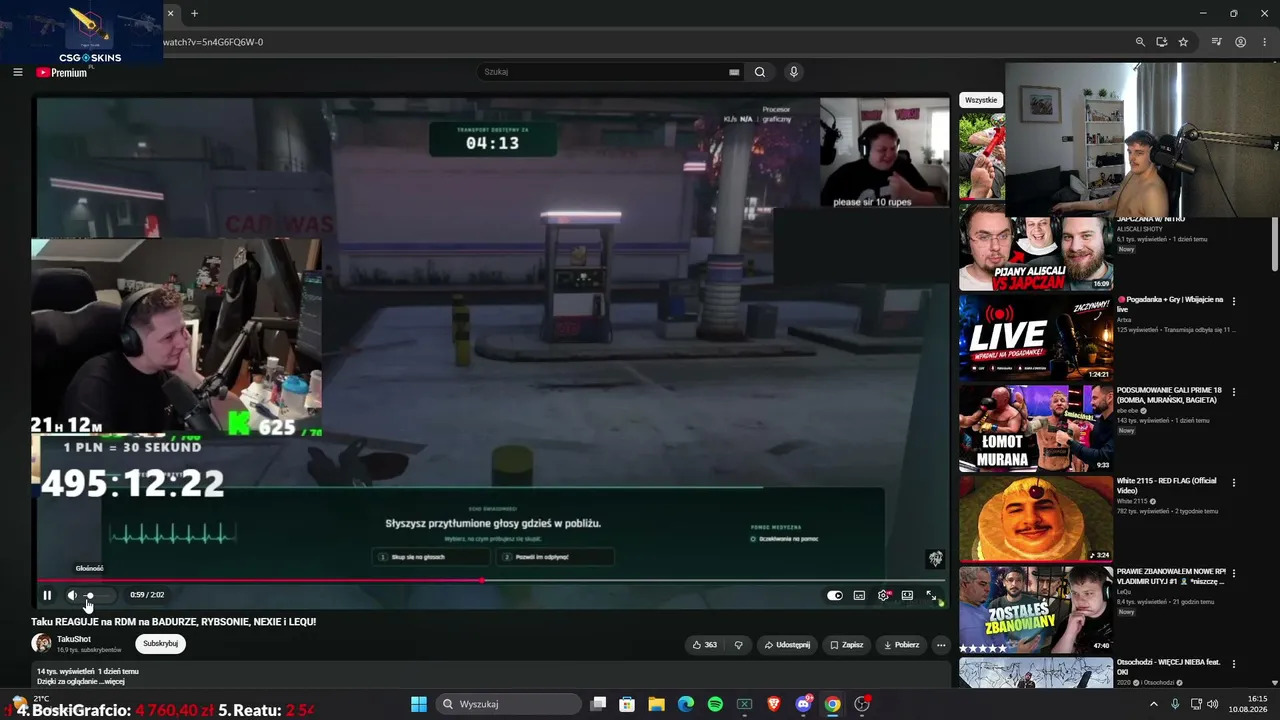Viewport: 1280px width, 720px height.
Task: Open the White 2115 - RED FLAG title
Action: [1167, 486]
